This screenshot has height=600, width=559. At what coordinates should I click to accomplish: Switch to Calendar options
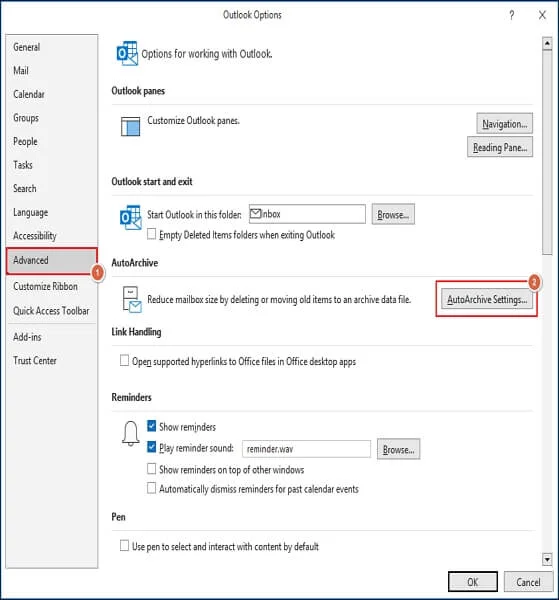pos(52,94)
